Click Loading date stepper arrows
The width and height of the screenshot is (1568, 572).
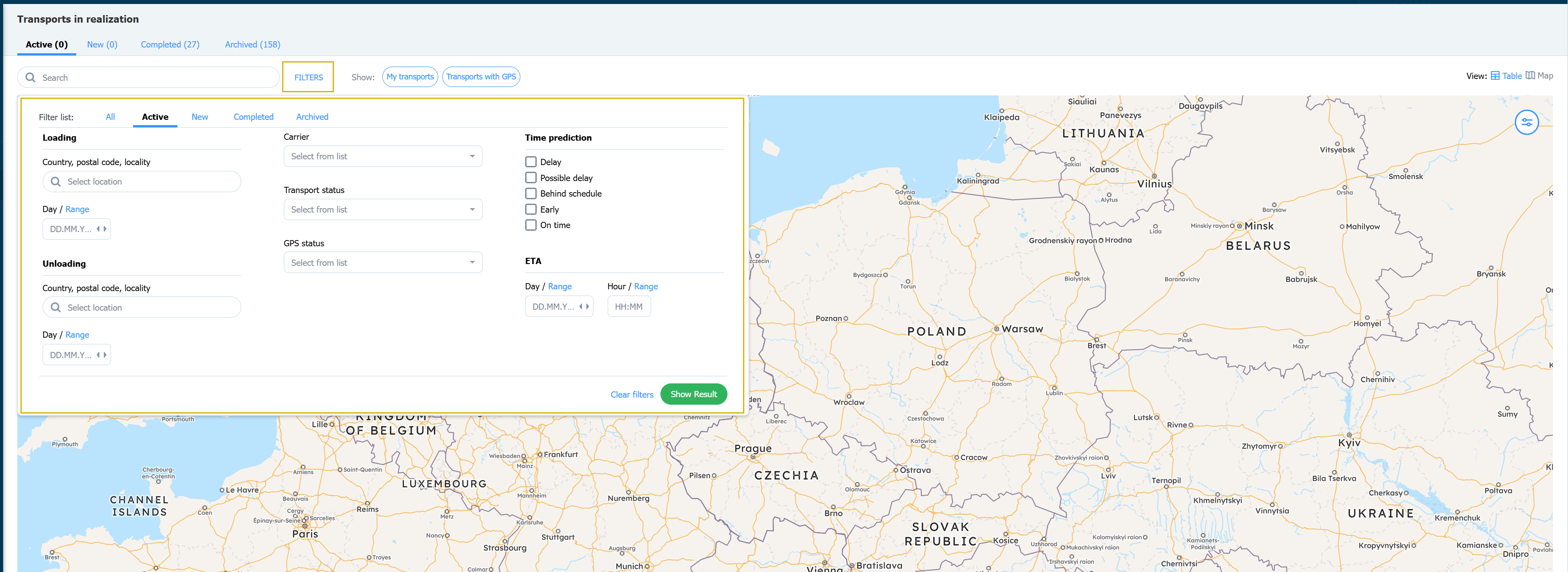pos(102,229)
